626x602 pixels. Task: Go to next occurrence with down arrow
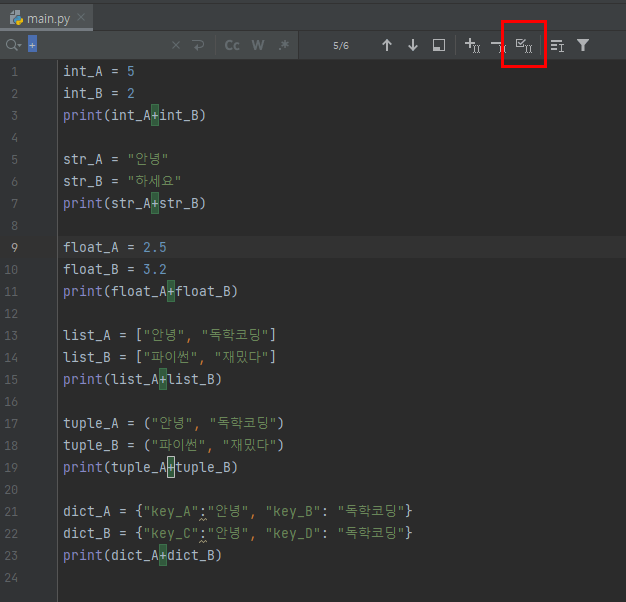413,45
